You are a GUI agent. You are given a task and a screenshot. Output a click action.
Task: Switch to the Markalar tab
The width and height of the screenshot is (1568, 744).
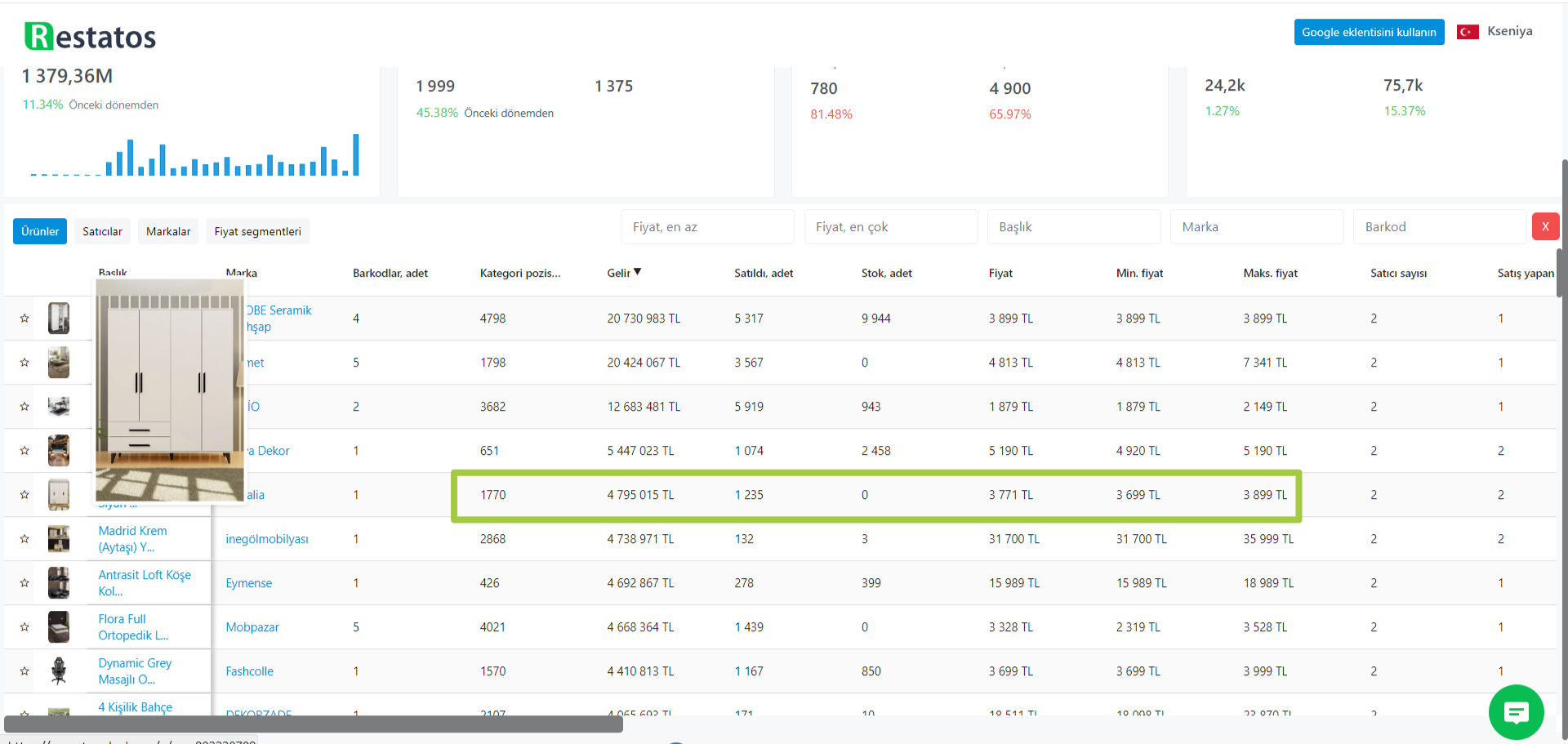tap(168, 231)
